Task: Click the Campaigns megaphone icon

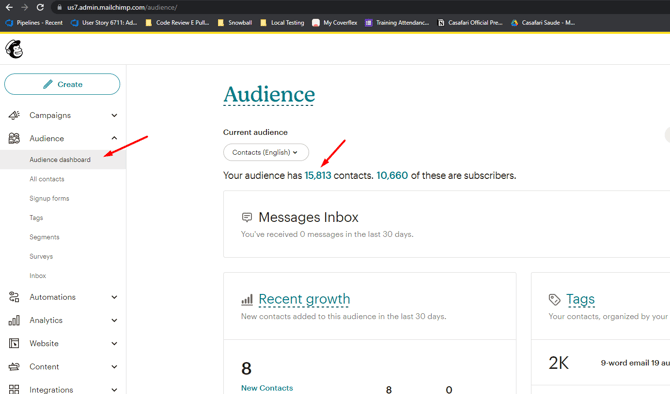Action: pyautogui.click(x=14, y=115)
